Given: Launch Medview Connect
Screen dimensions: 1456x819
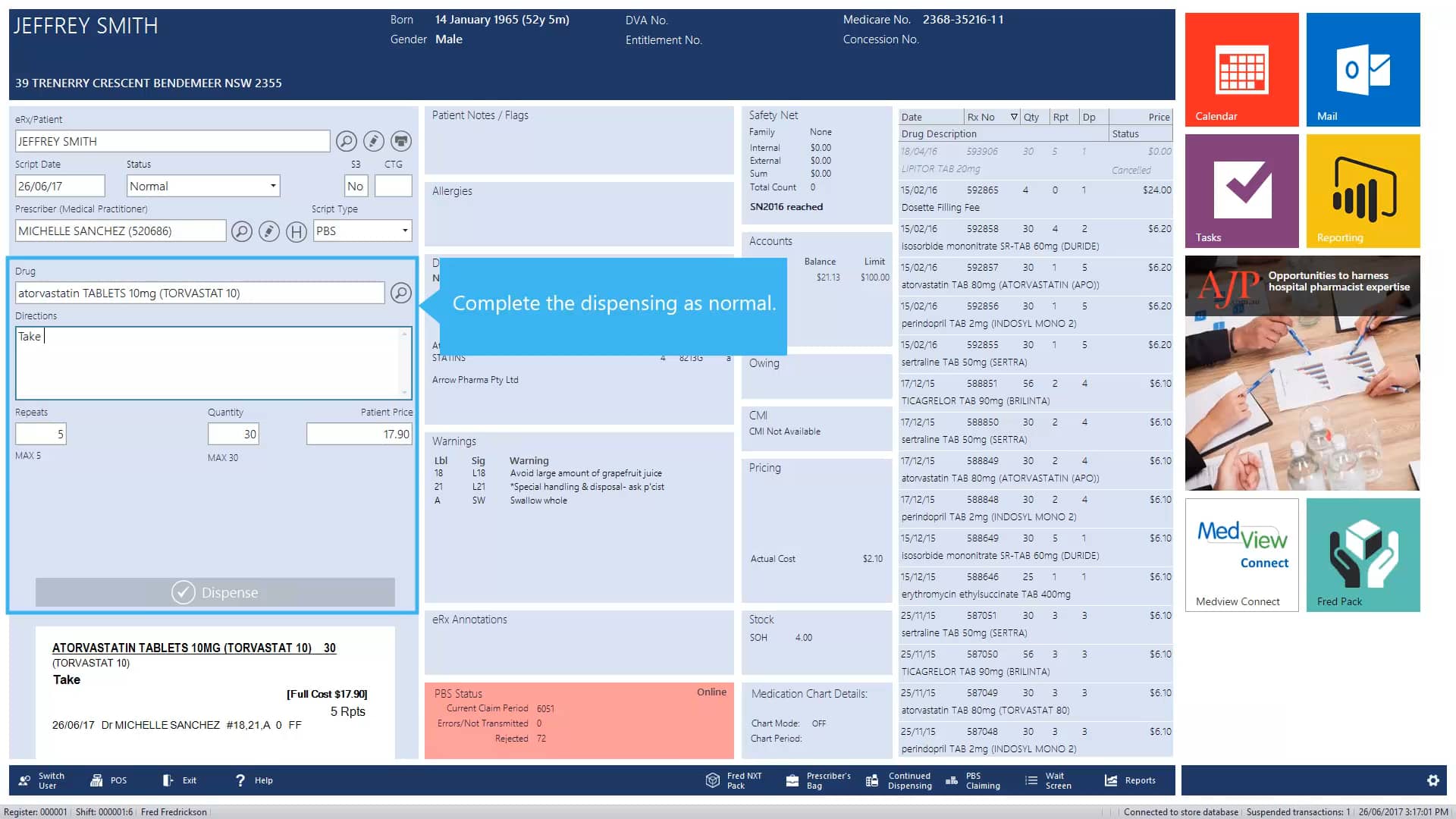Looking at the screenshot, I should click(x=1241, y=554).
